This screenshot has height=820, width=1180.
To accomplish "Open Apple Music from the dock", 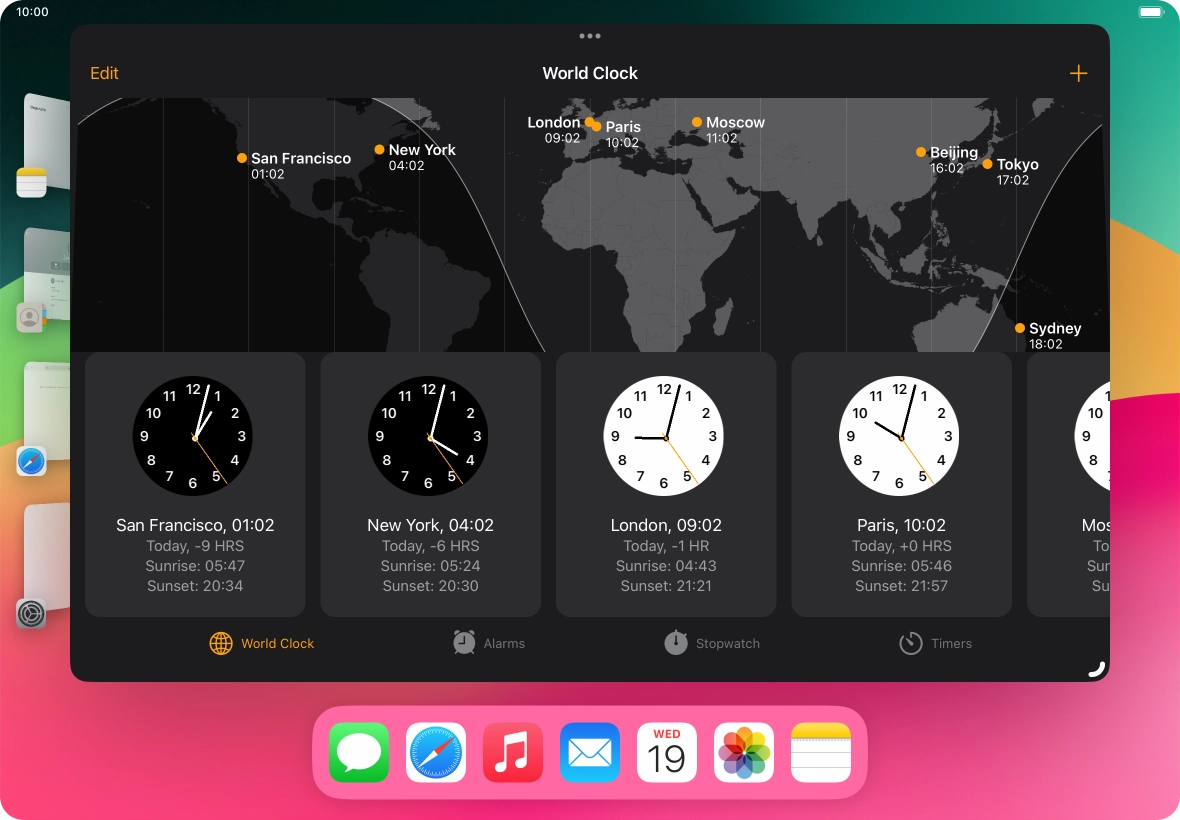I will coord(513,753).
